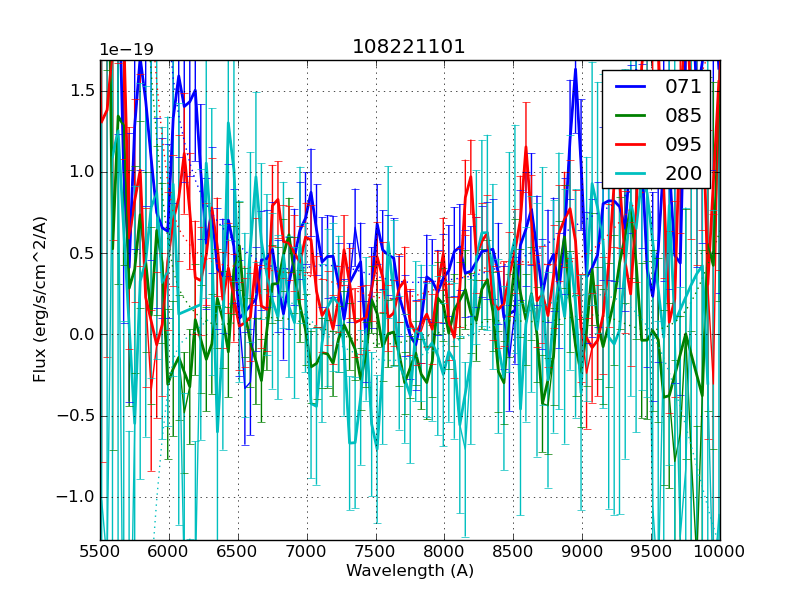Click the Wavelength (A) x-axis label

point(410,571)
